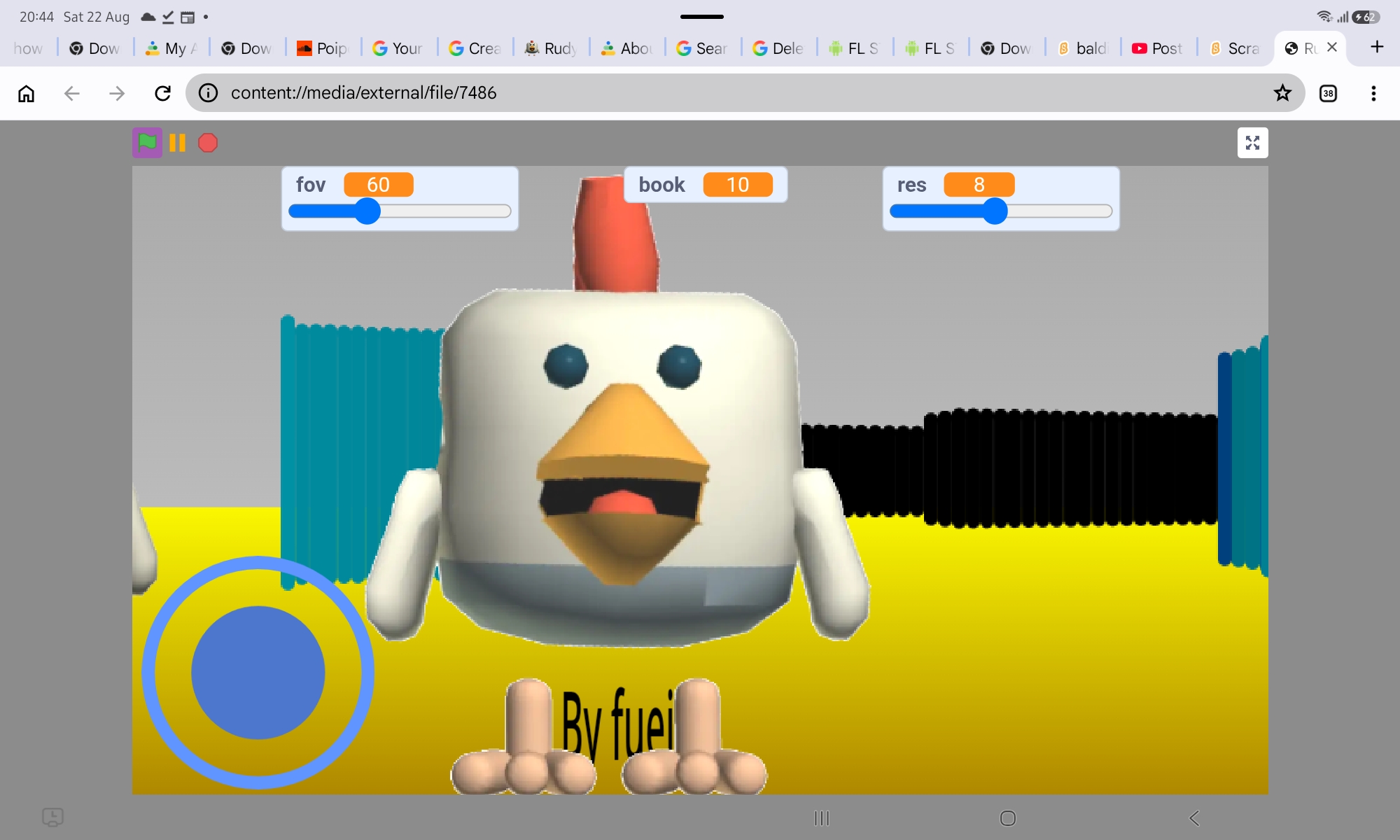Tap the battery indicator in status bar
This screenshot has height=840, width=1400.
click(x=1366, y=17)
